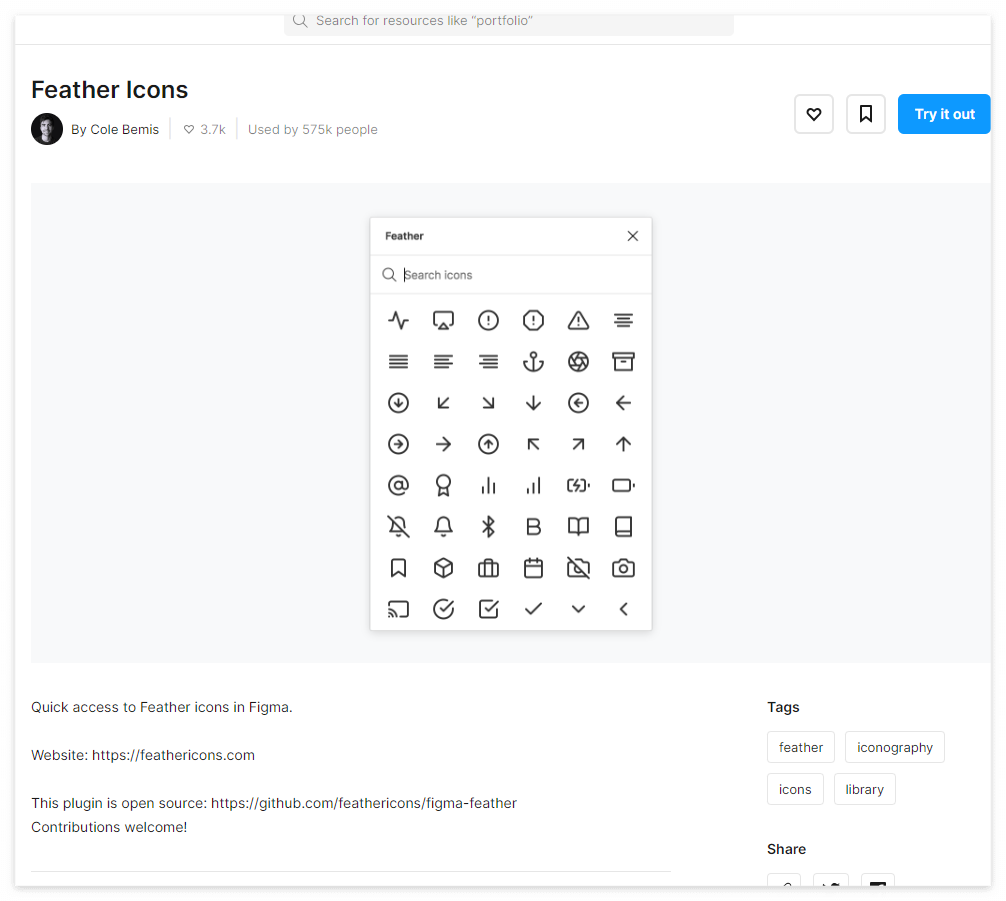Select the briefcase icon
This screenshot has width=1006, height=901.
tap(488, 568)
